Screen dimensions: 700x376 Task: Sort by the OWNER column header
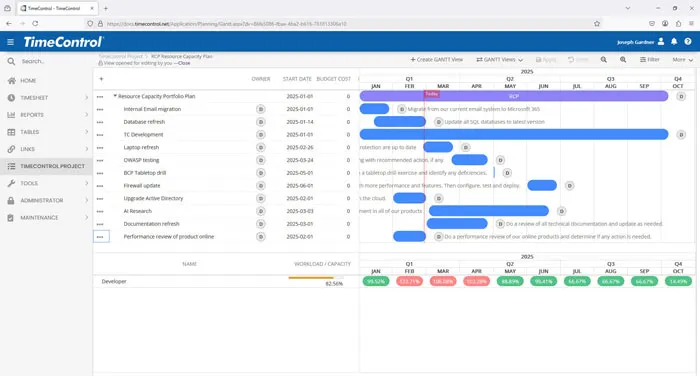[261, 79]
